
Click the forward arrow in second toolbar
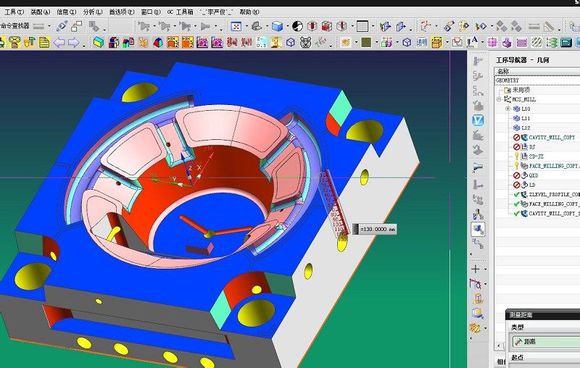[74, 43]
